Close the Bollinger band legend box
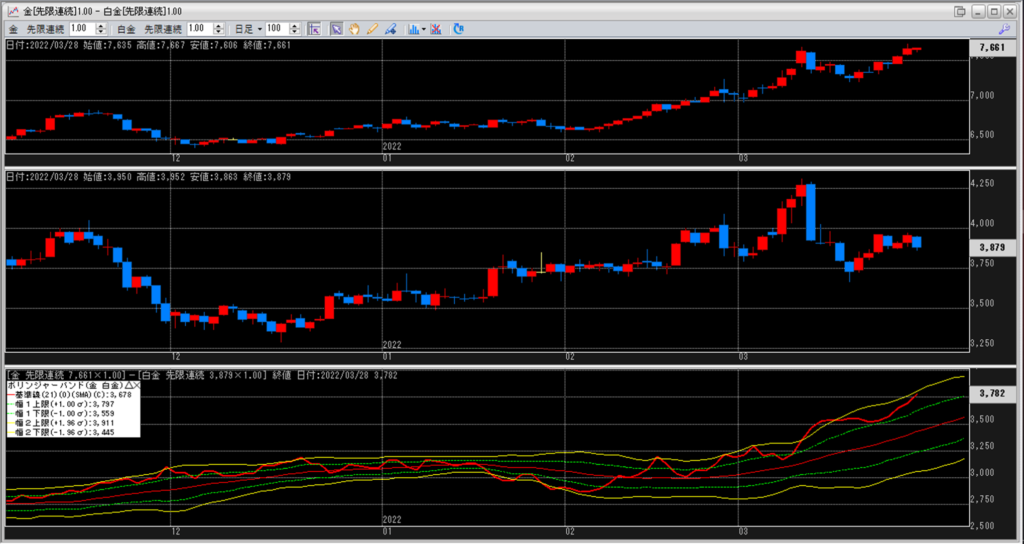Screen dimensions: 1024x544 click(136, 385)
